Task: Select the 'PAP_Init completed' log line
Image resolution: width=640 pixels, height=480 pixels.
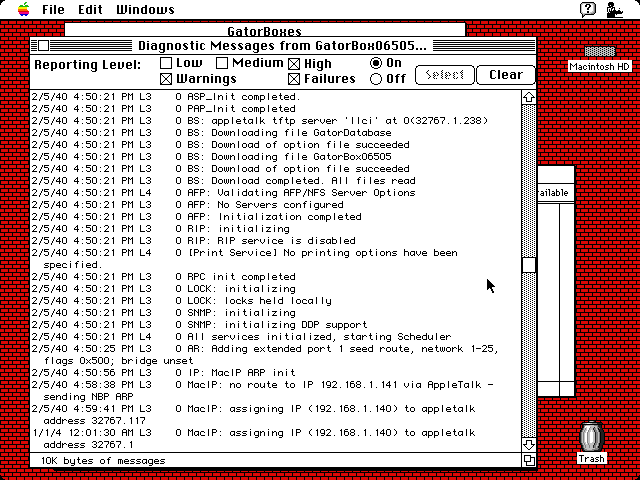Action: 276,109
